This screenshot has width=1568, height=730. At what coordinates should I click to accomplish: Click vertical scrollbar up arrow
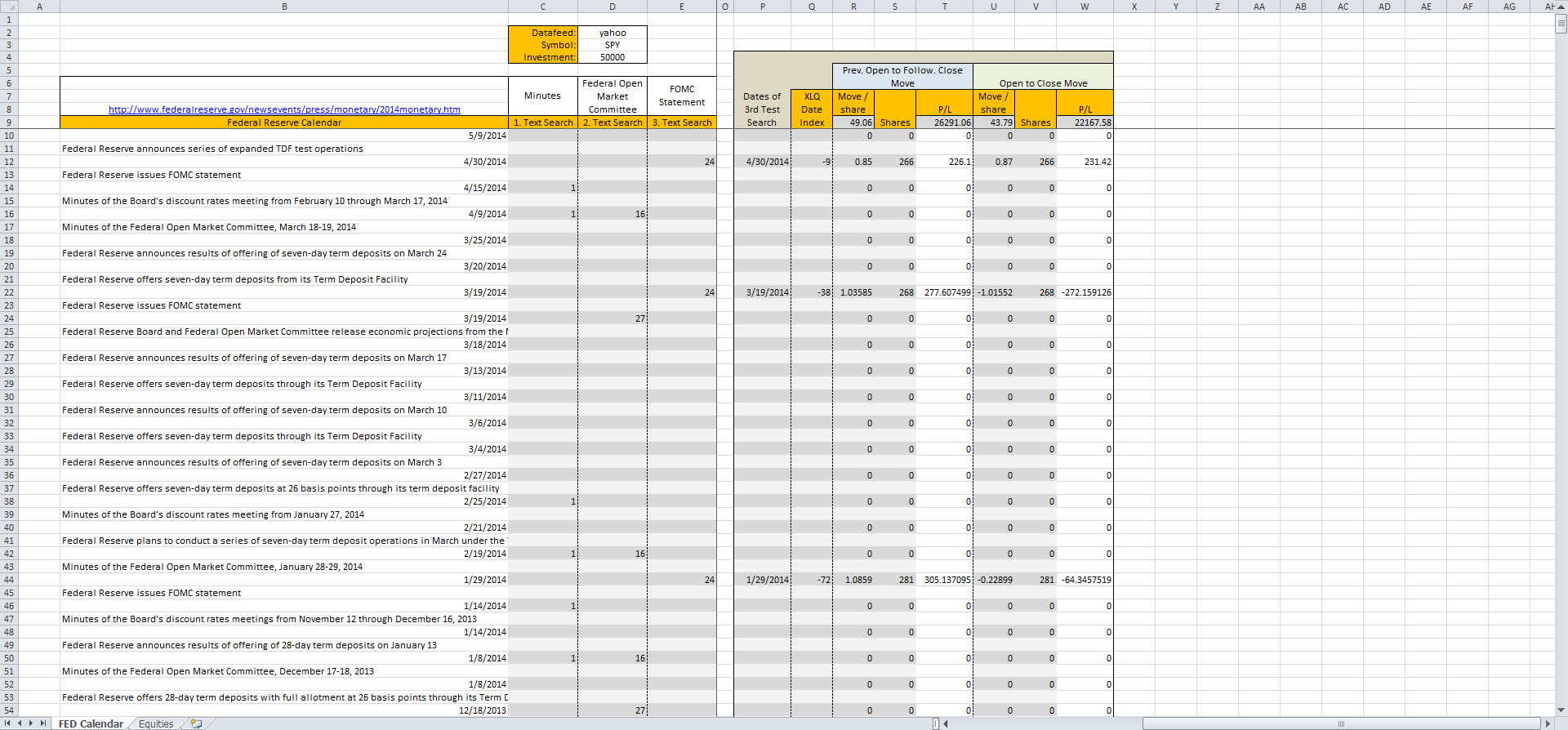click(x=1561, y=7)
